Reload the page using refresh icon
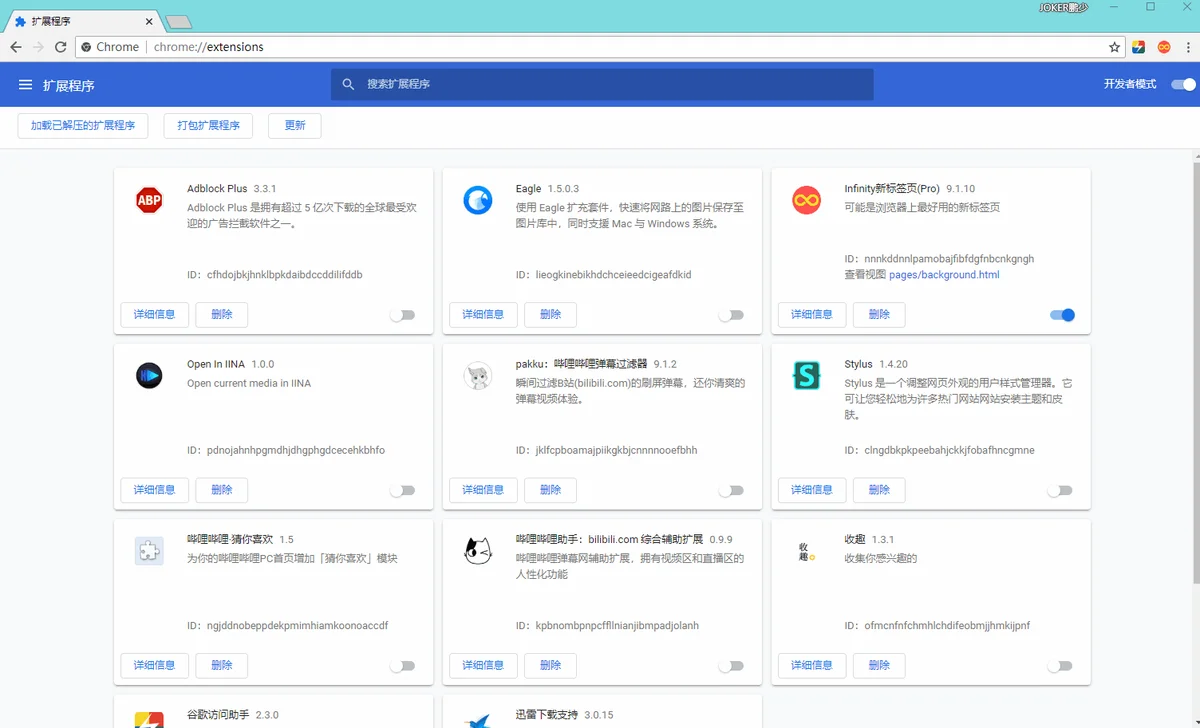This screenshot has width=1200, height=728. [61, 47]
